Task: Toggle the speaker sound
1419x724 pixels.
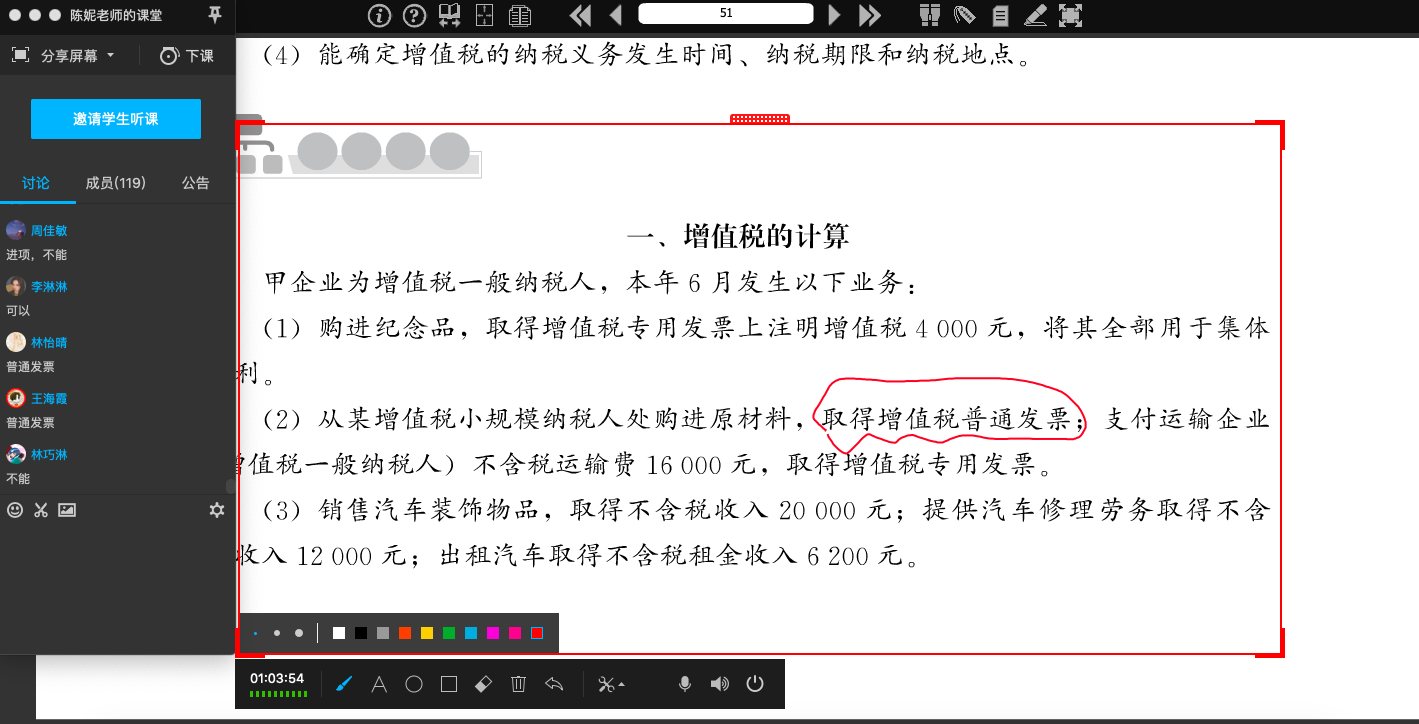Action: [x=719, y=685]
